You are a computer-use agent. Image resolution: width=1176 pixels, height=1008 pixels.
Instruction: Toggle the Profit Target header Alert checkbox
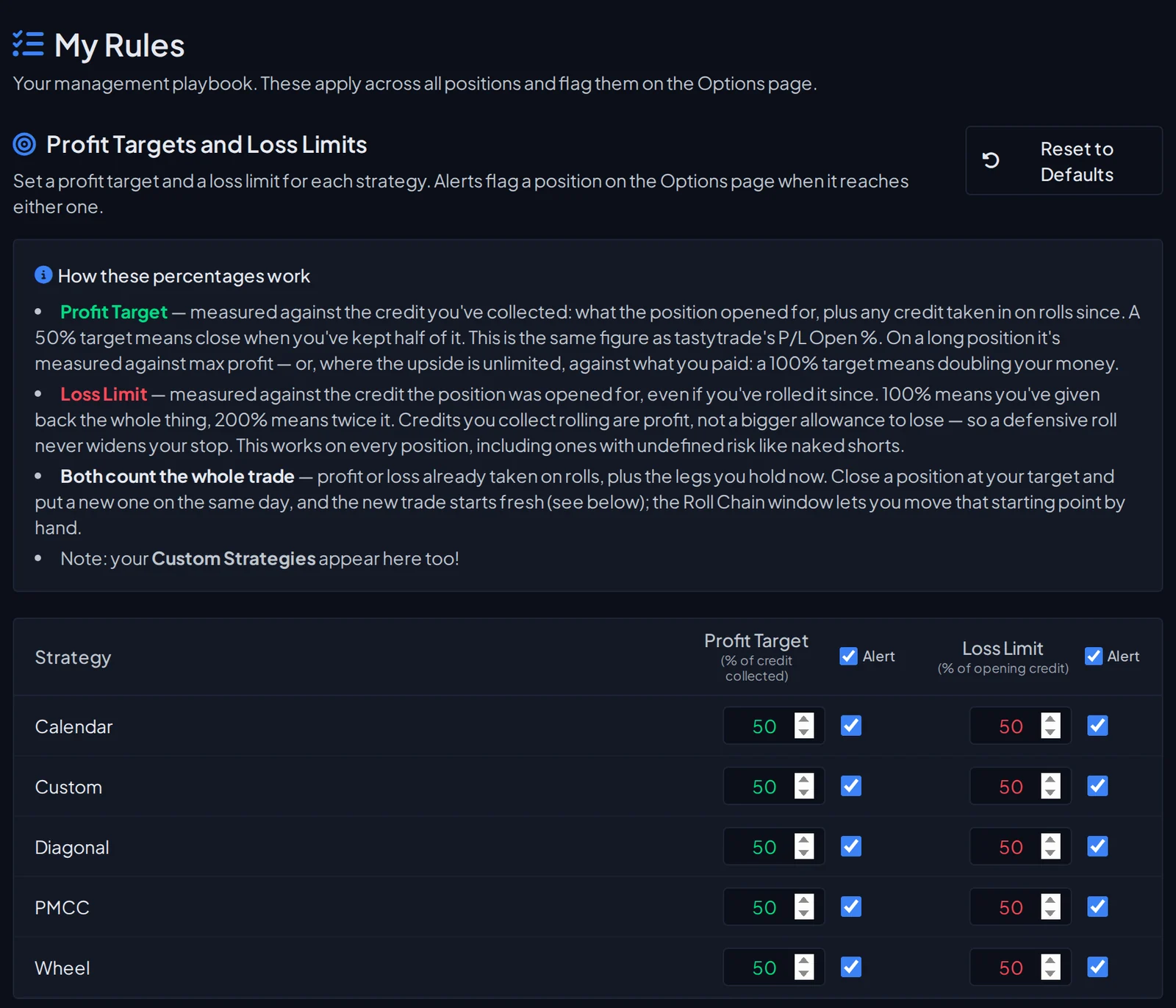pyautogui.click(x=849, y=656)
